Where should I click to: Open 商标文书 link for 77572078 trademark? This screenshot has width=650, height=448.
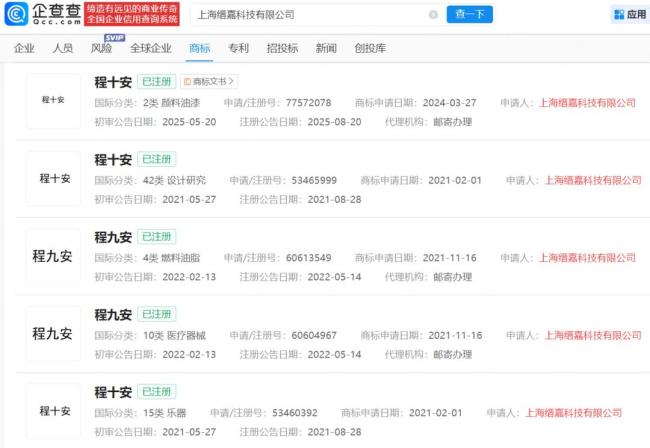(x=209, y=81)
